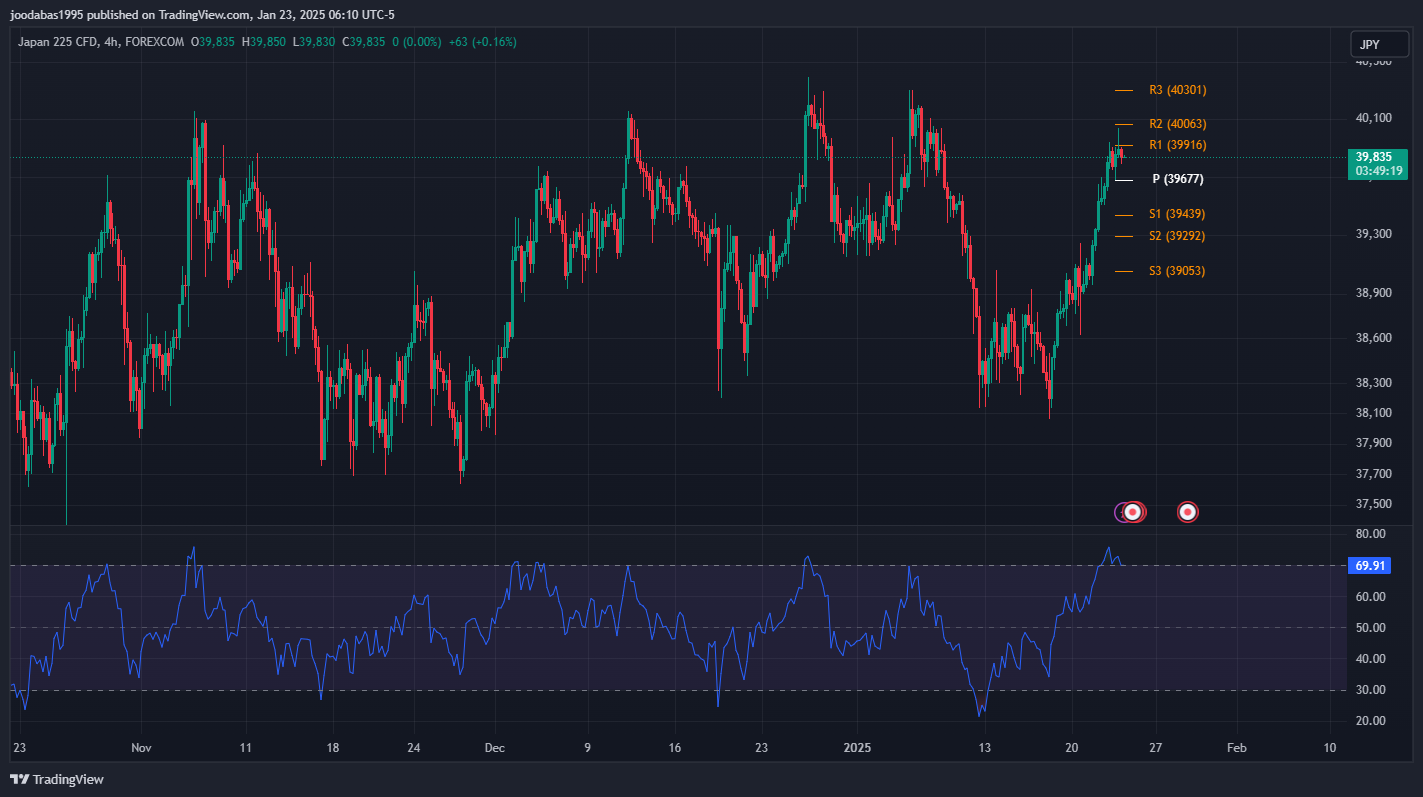The height and width of the screenshot is (797, 1423).
Task: Click the Dec date on time axis
Action: [494, 748]
